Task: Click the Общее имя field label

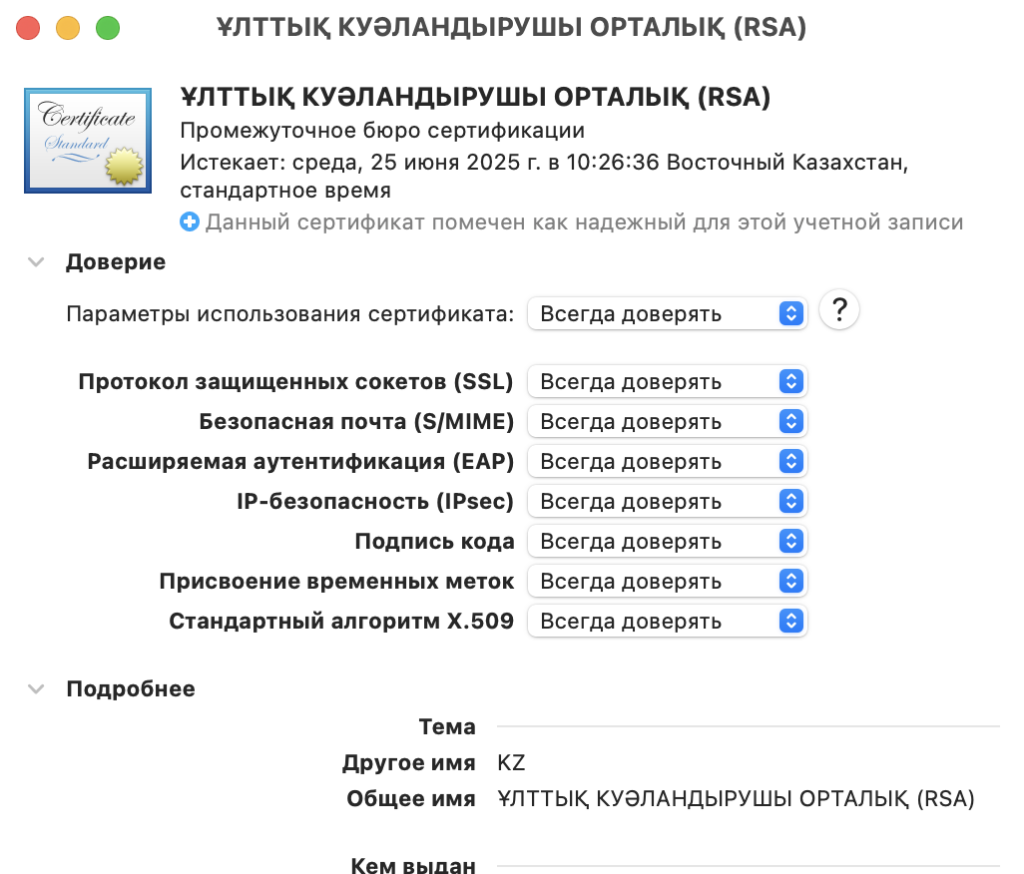Action: tap(411, 798)
